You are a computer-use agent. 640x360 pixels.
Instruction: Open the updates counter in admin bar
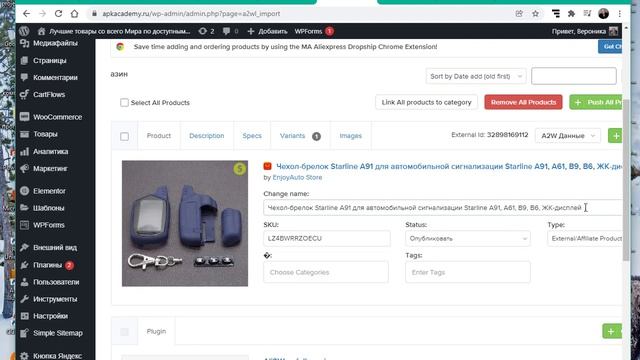206,31
